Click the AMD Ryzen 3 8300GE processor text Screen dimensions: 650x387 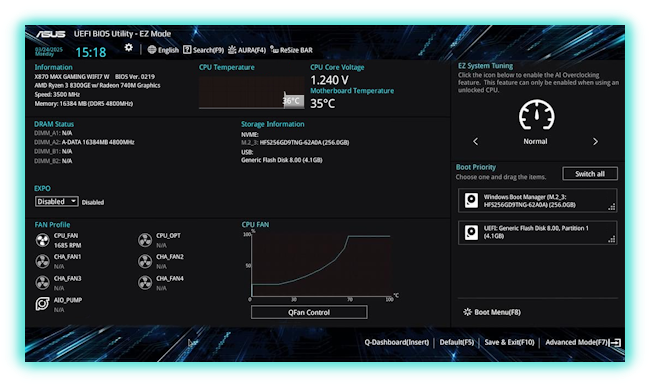pos(97,85)
